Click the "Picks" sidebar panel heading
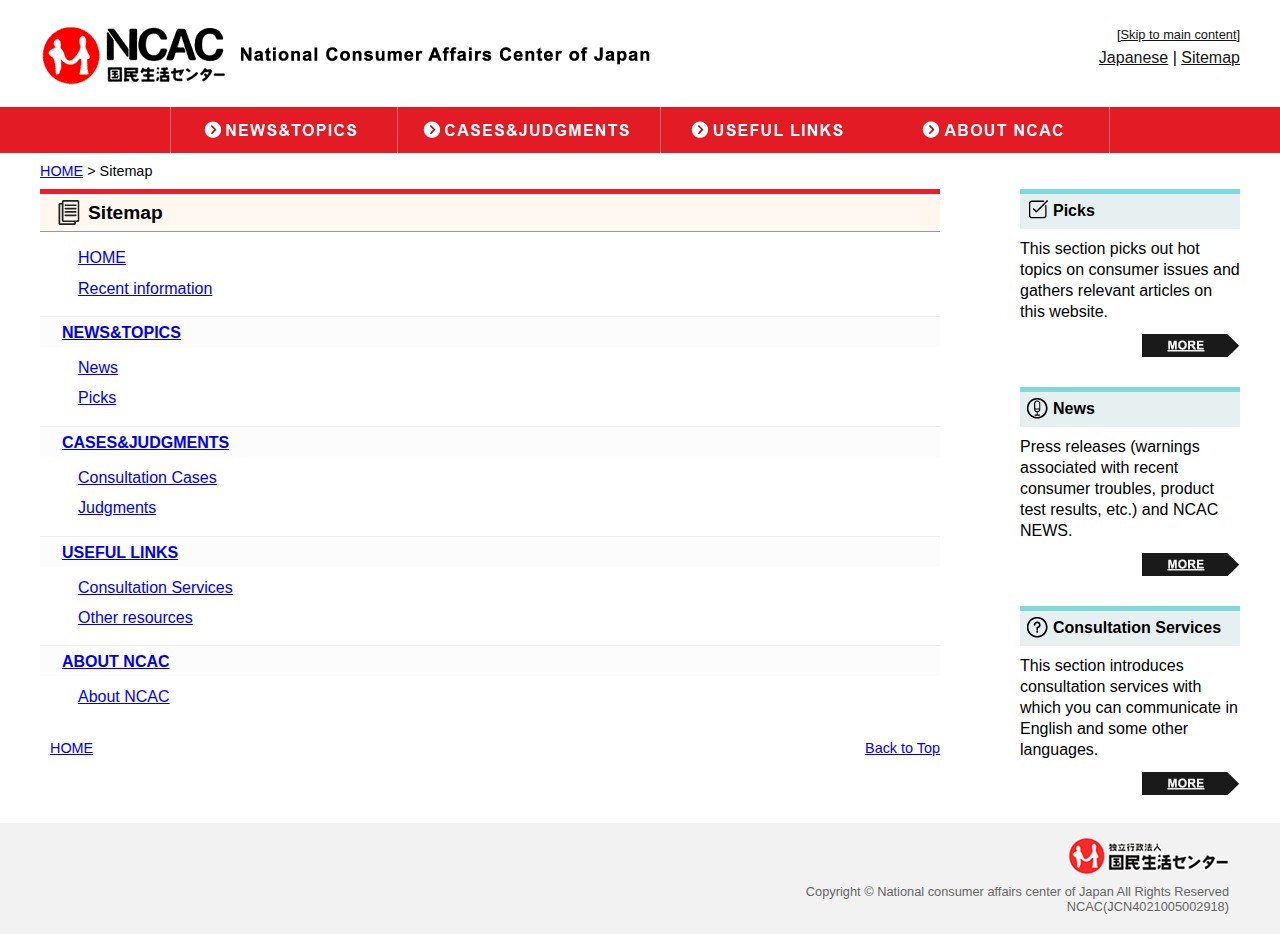Screen dimensions: 1280x934 pos(1074,210)
